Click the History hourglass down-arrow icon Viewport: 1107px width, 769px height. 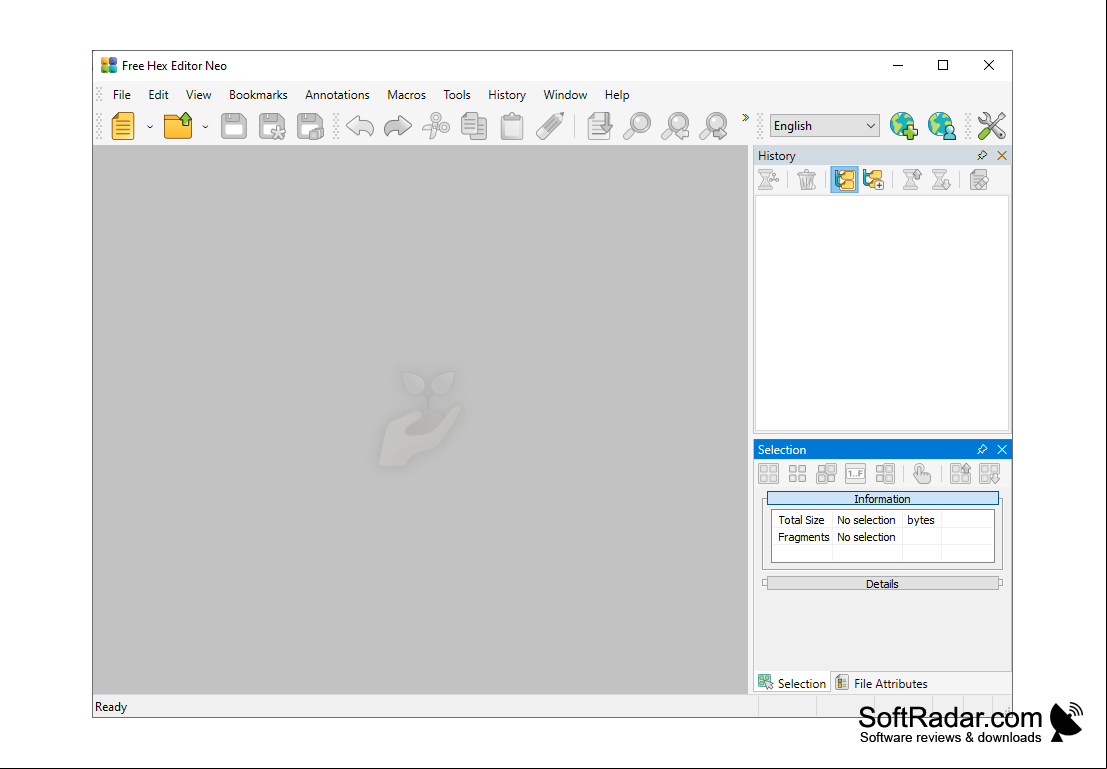click(x=940, y=180)
